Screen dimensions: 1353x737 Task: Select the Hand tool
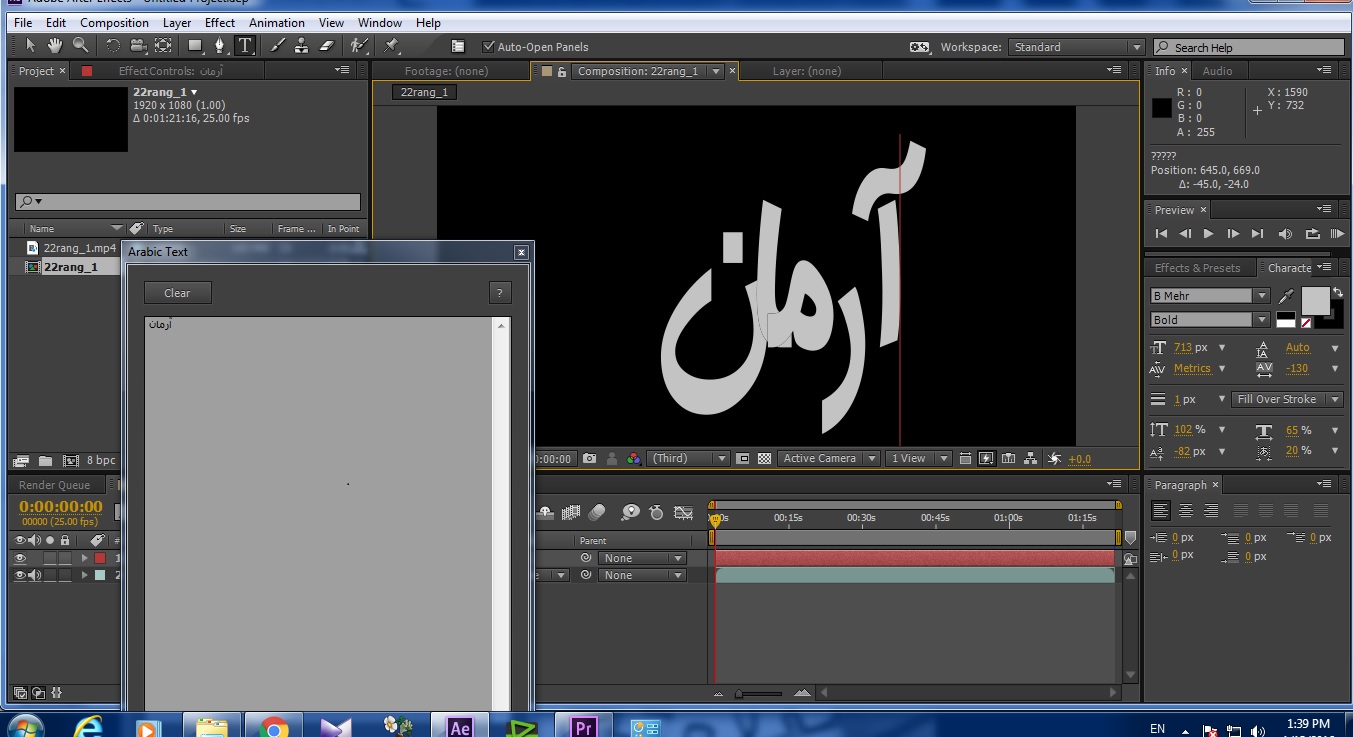pos(55,46)
